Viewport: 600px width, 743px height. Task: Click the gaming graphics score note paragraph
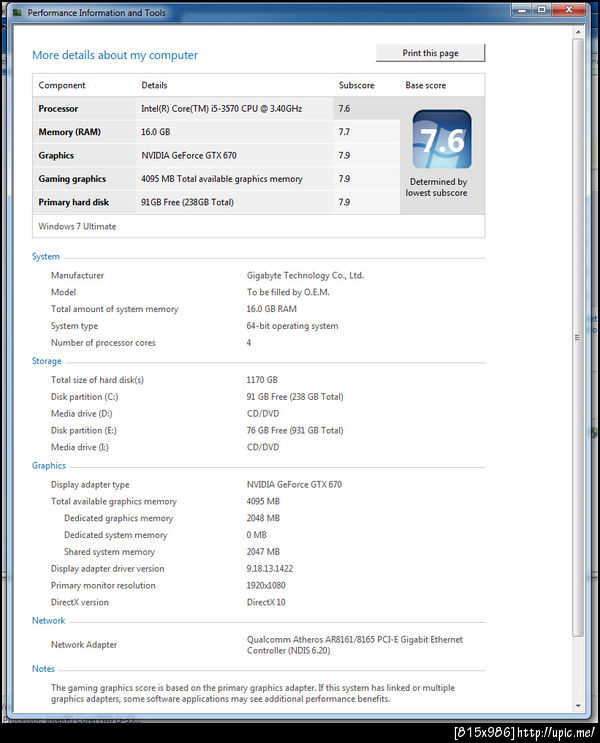pyautogui.click(x=253, y=693)
